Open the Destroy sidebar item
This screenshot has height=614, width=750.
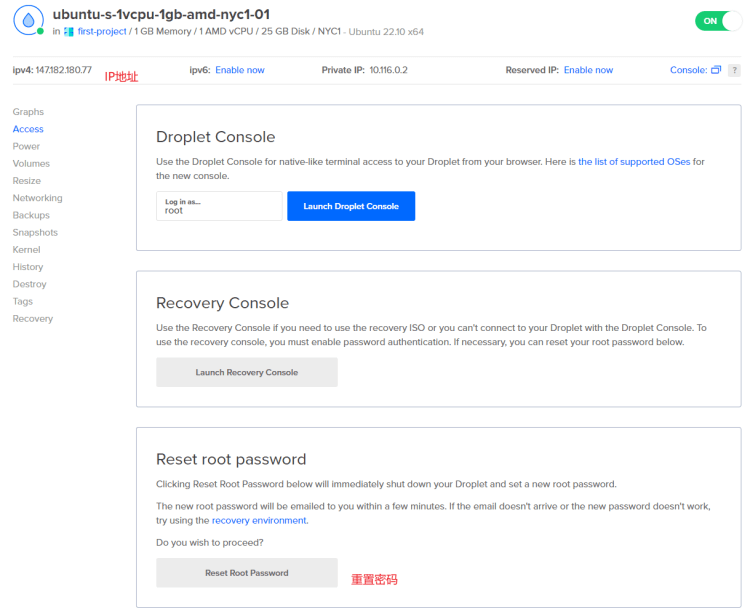point(29,284)
